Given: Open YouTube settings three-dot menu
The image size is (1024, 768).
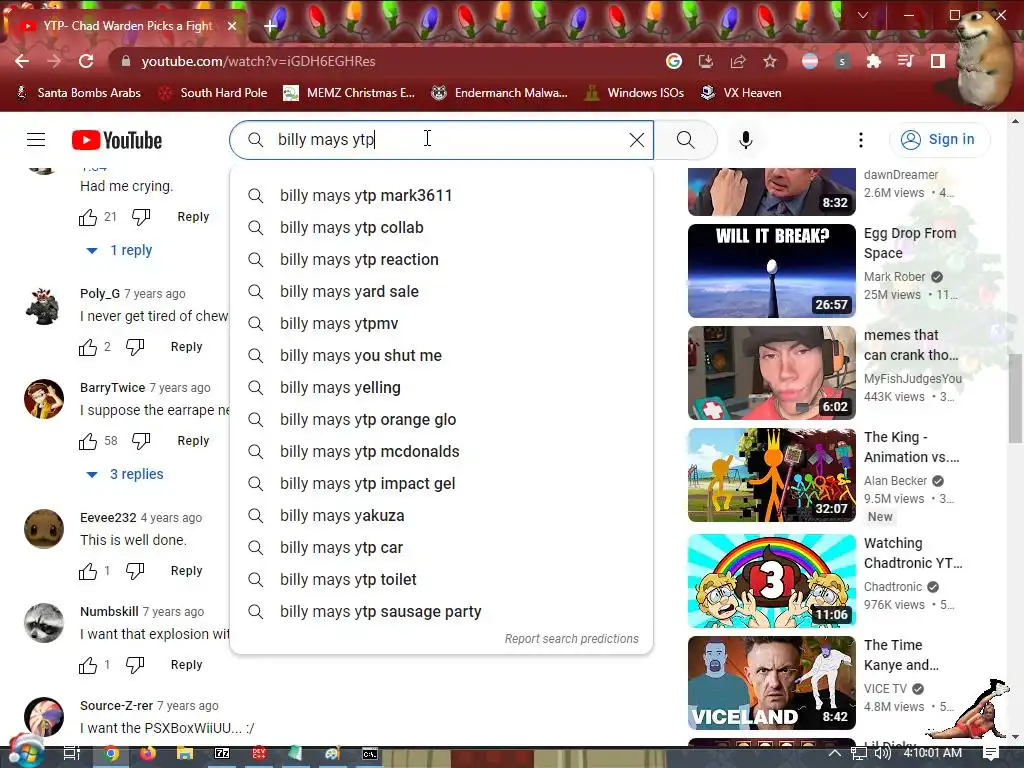Looking at the screenshot, I should (x=861, y=140).
